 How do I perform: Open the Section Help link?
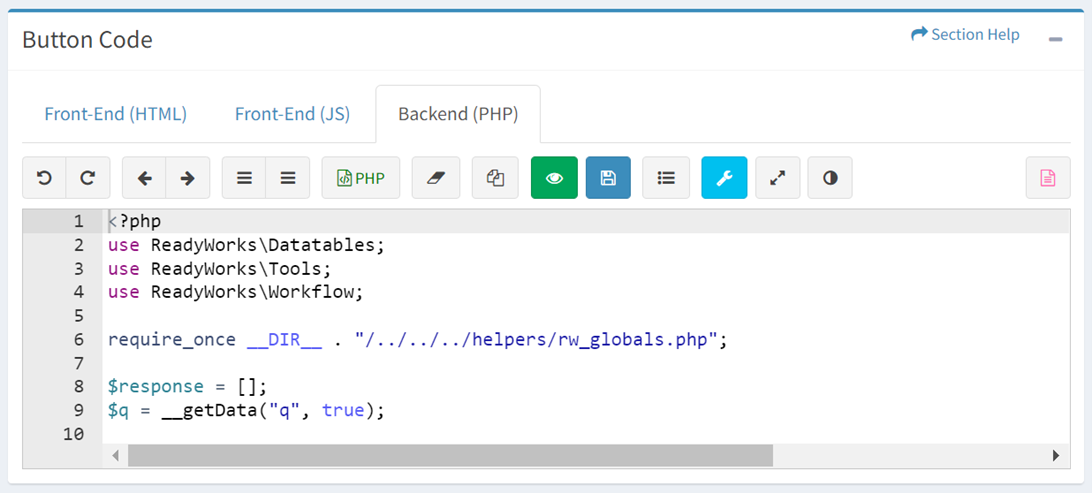tap(965, 35)
